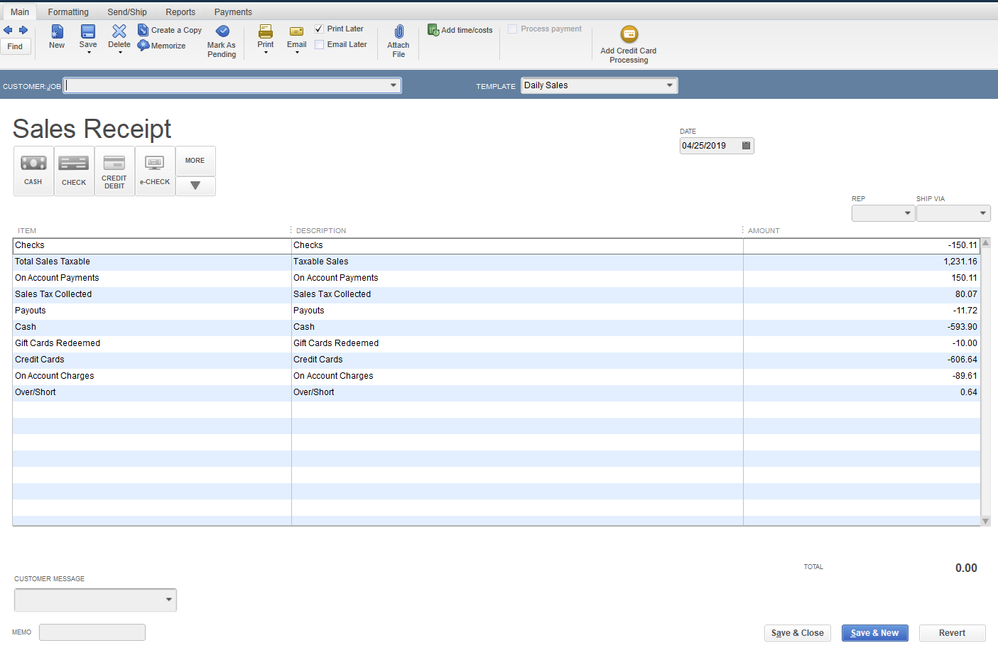The image size is (998, 646).
Task: Click the Save & Close button
Action: 797,633
